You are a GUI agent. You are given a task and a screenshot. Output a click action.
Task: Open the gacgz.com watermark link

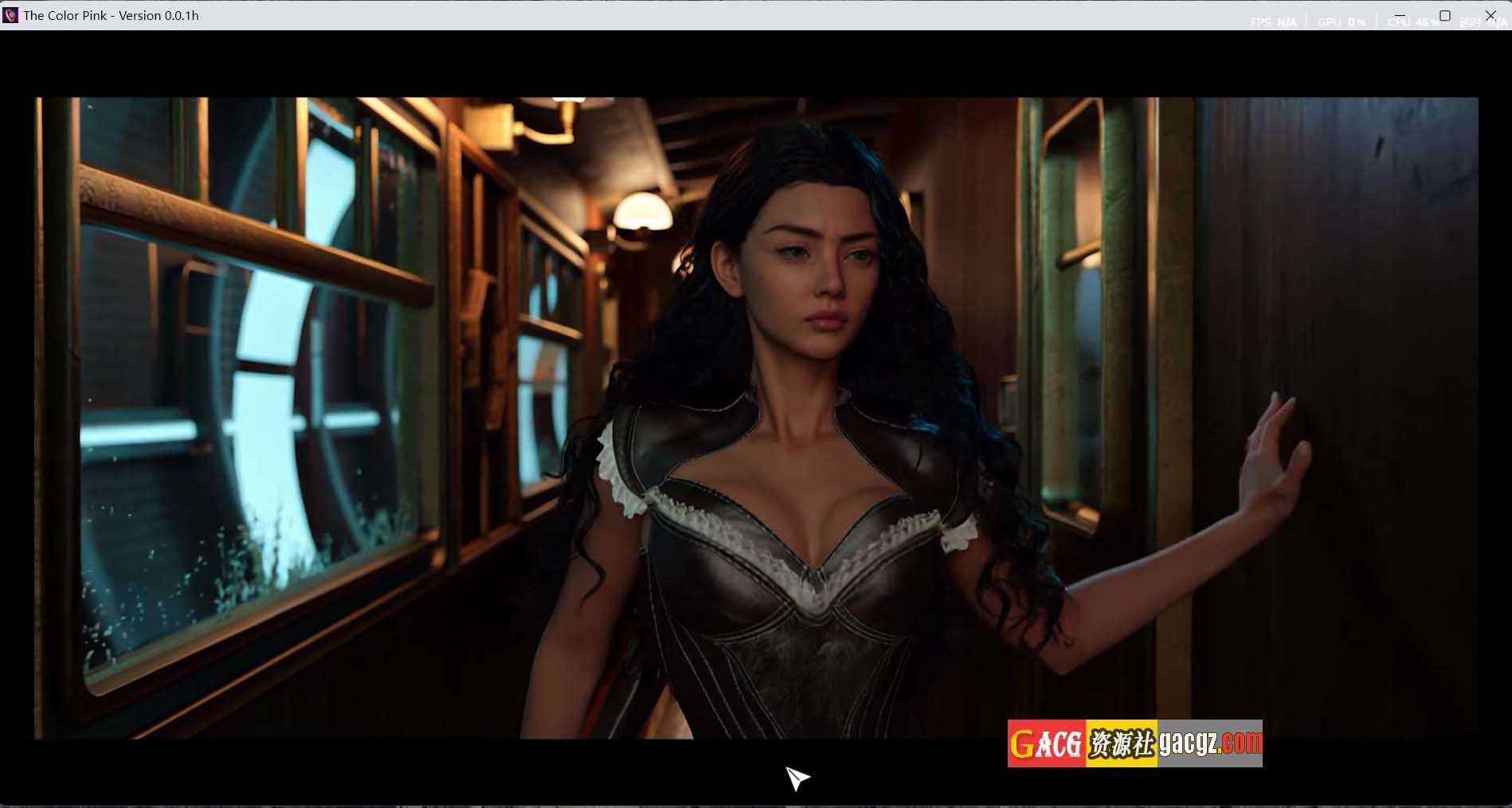tap(1209, 743)
